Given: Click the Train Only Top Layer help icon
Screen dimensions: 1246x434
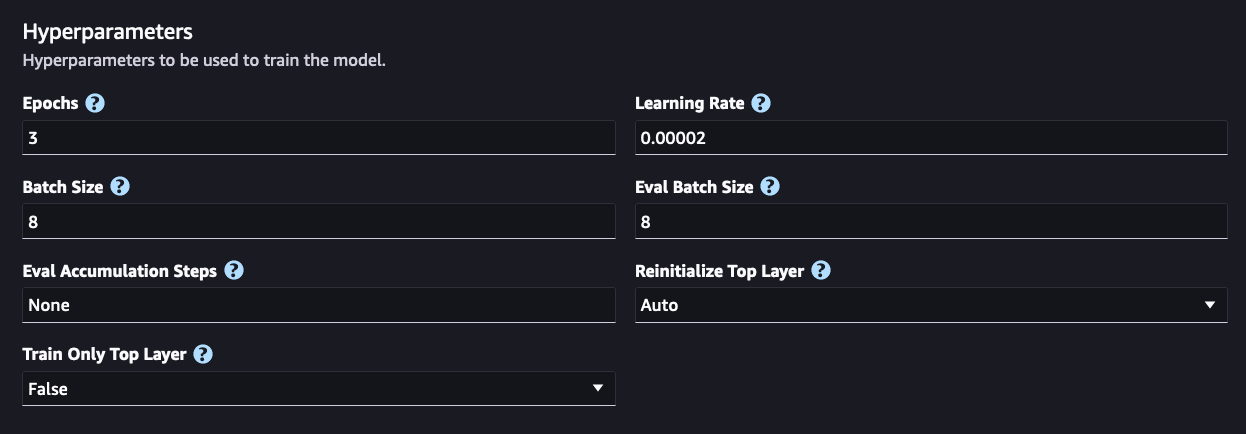Looking at the screenshot, I should pos(203,355).
